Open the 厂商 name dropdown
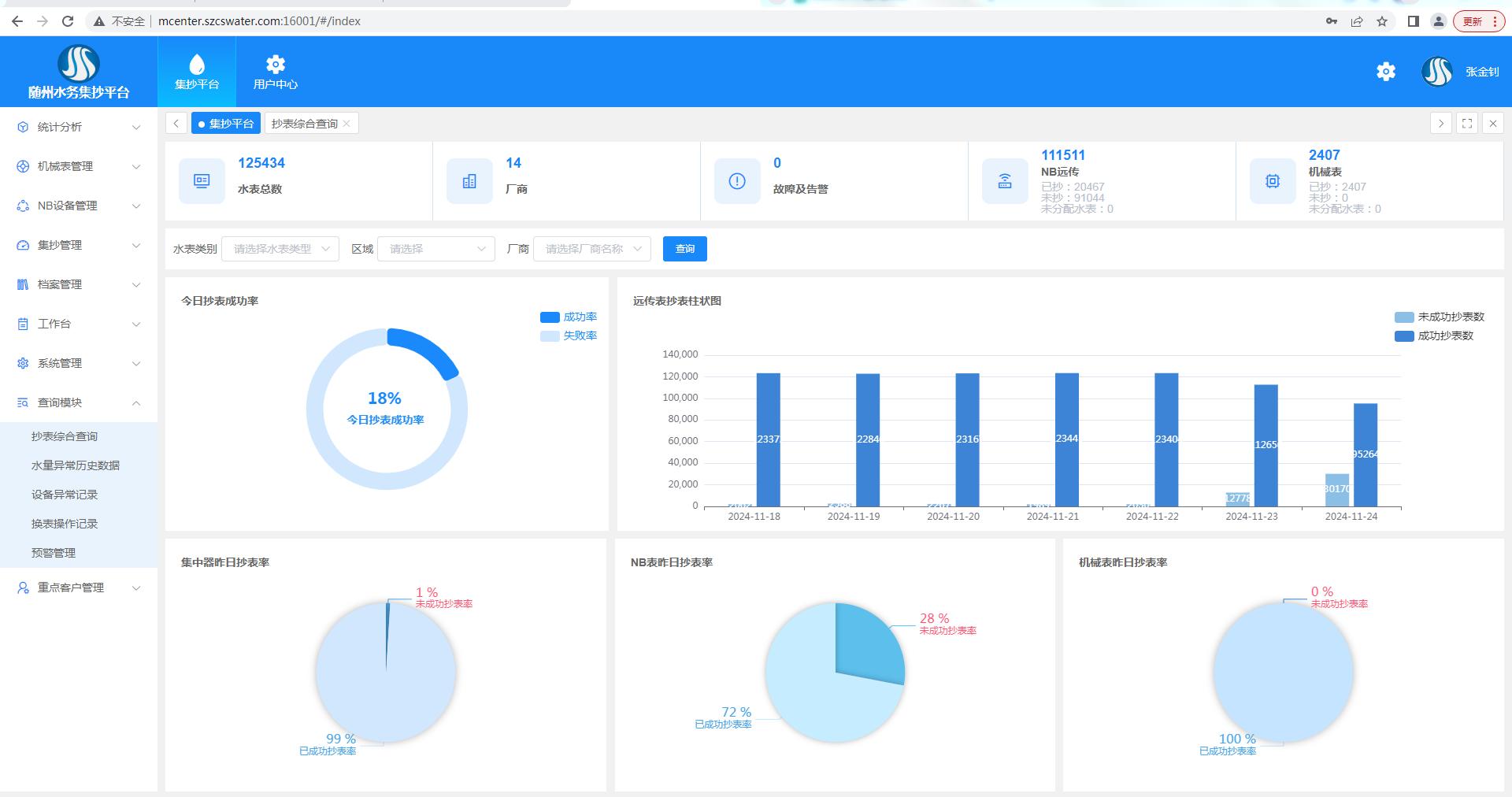 [592, 249]
